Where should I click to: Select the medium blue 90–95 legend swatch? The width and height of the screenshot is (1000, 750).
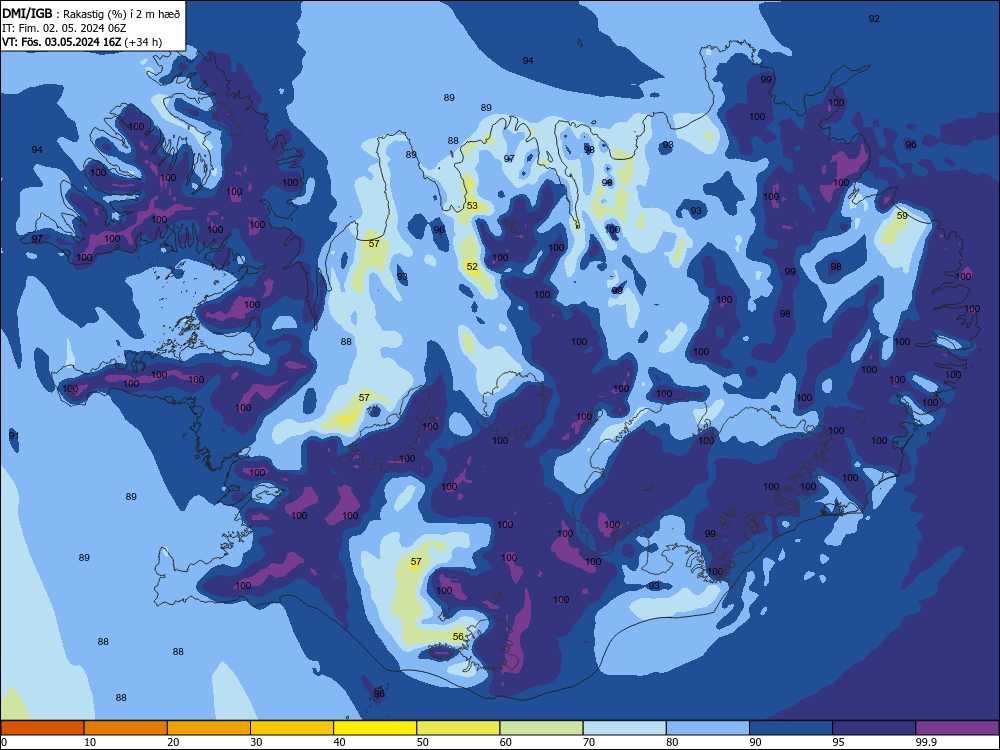(791, 728)
